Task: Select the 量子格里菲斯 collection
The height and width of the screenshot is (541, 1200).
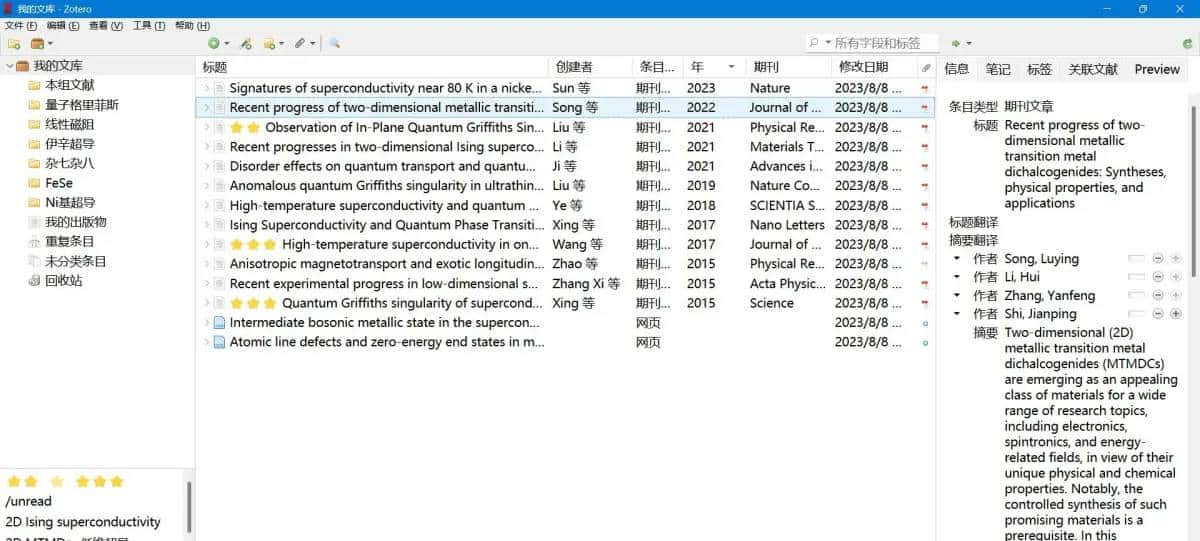Action: (81, 105)
